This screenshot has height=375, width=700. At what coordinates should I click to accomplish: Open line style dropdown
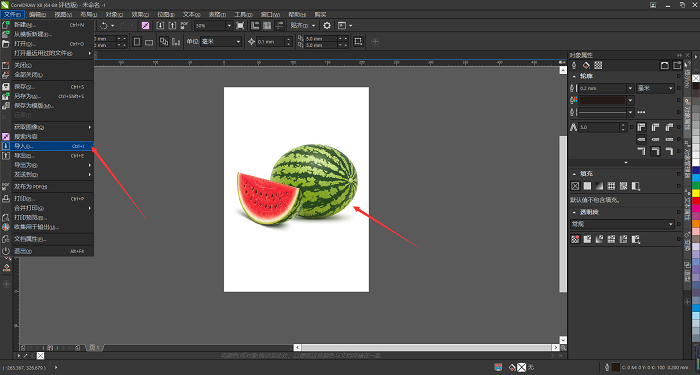[x=630, y=112]
